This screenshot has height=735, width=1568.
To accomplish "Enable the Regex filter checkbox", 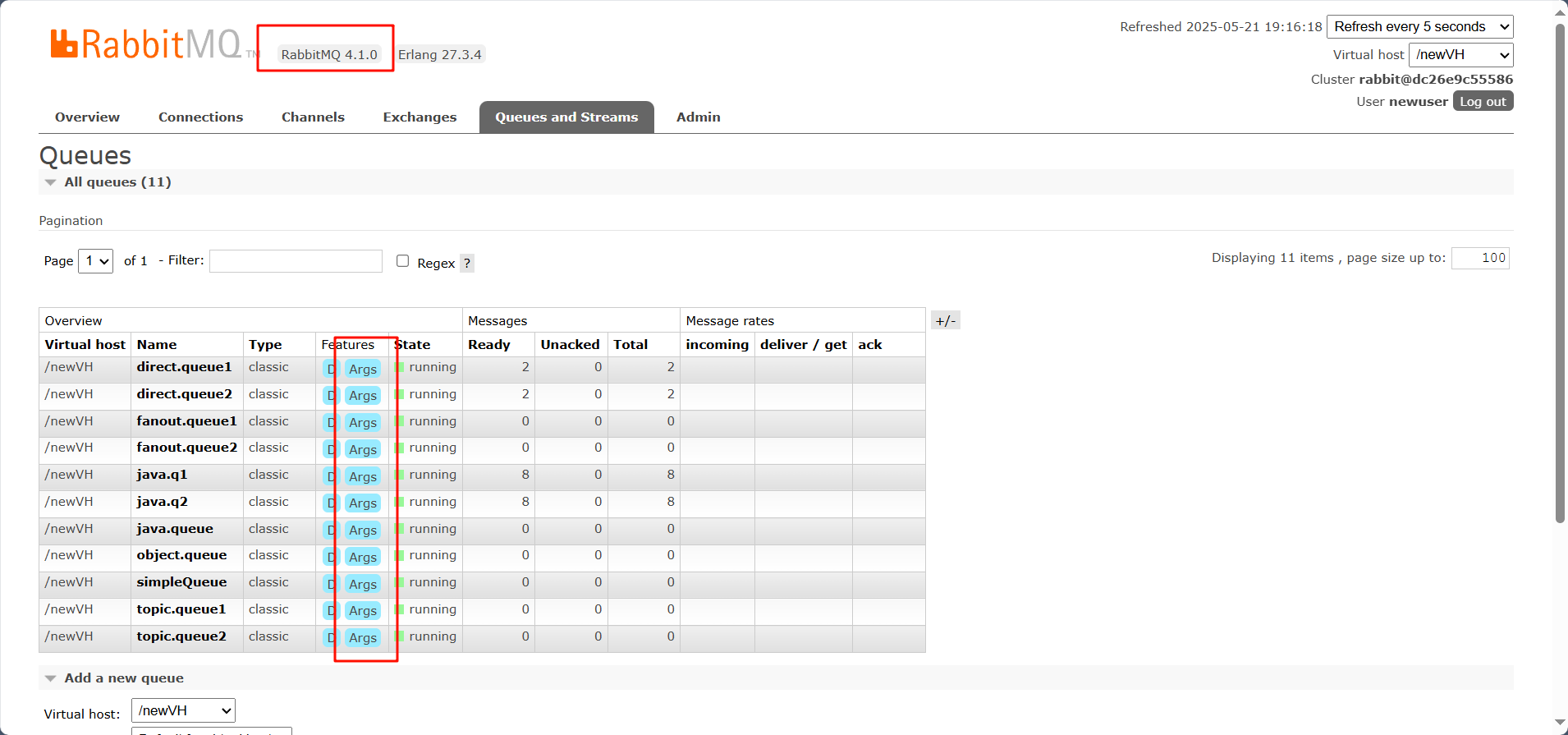I will [402, 261].
